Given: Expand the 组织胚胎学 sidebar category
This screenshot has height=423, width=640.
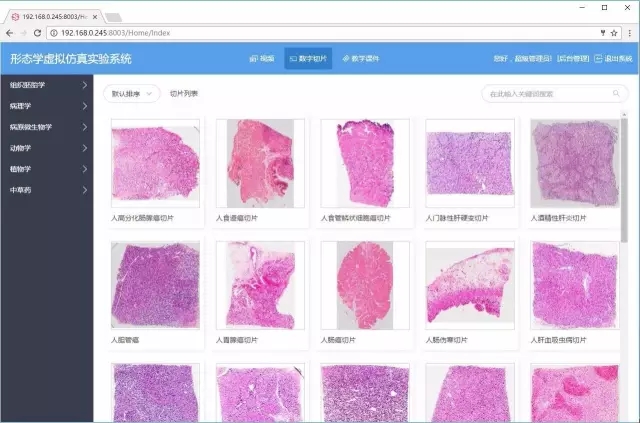Looking at the screenshot, I should click(x=46, y=85).
